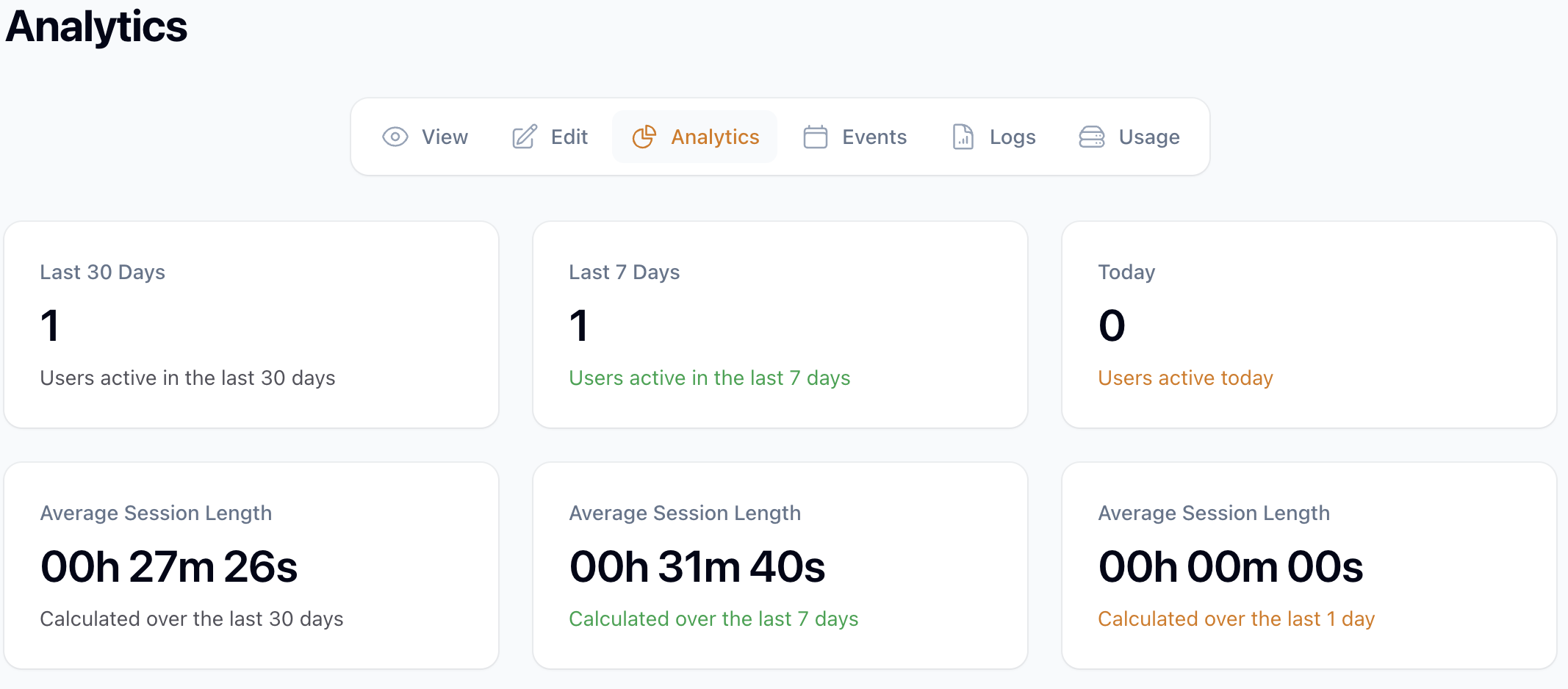Select the Analytics tab label
This screenshot has height=689, width=1568.
coord(714,137)
